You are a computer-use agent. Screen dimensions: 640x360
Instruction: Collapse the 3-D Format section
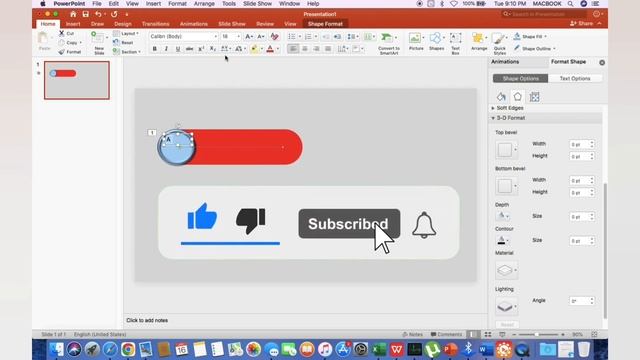[x=493, y=118]
